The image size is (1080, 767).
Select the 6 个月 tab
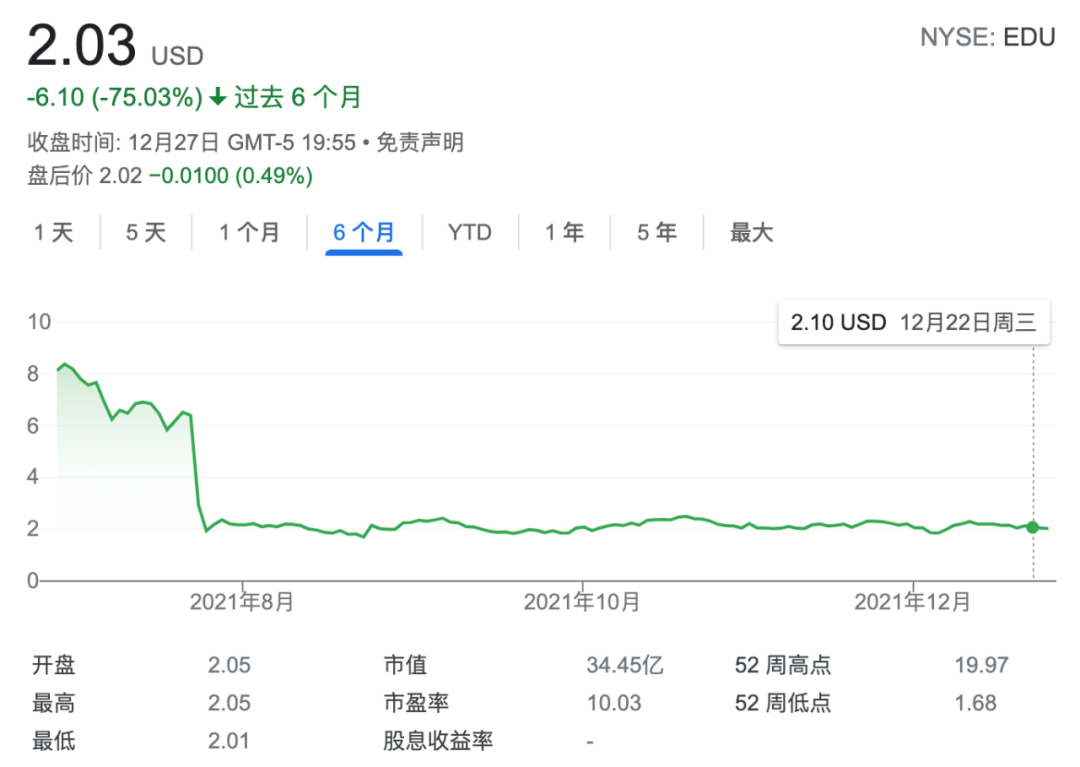coord(364,233)
